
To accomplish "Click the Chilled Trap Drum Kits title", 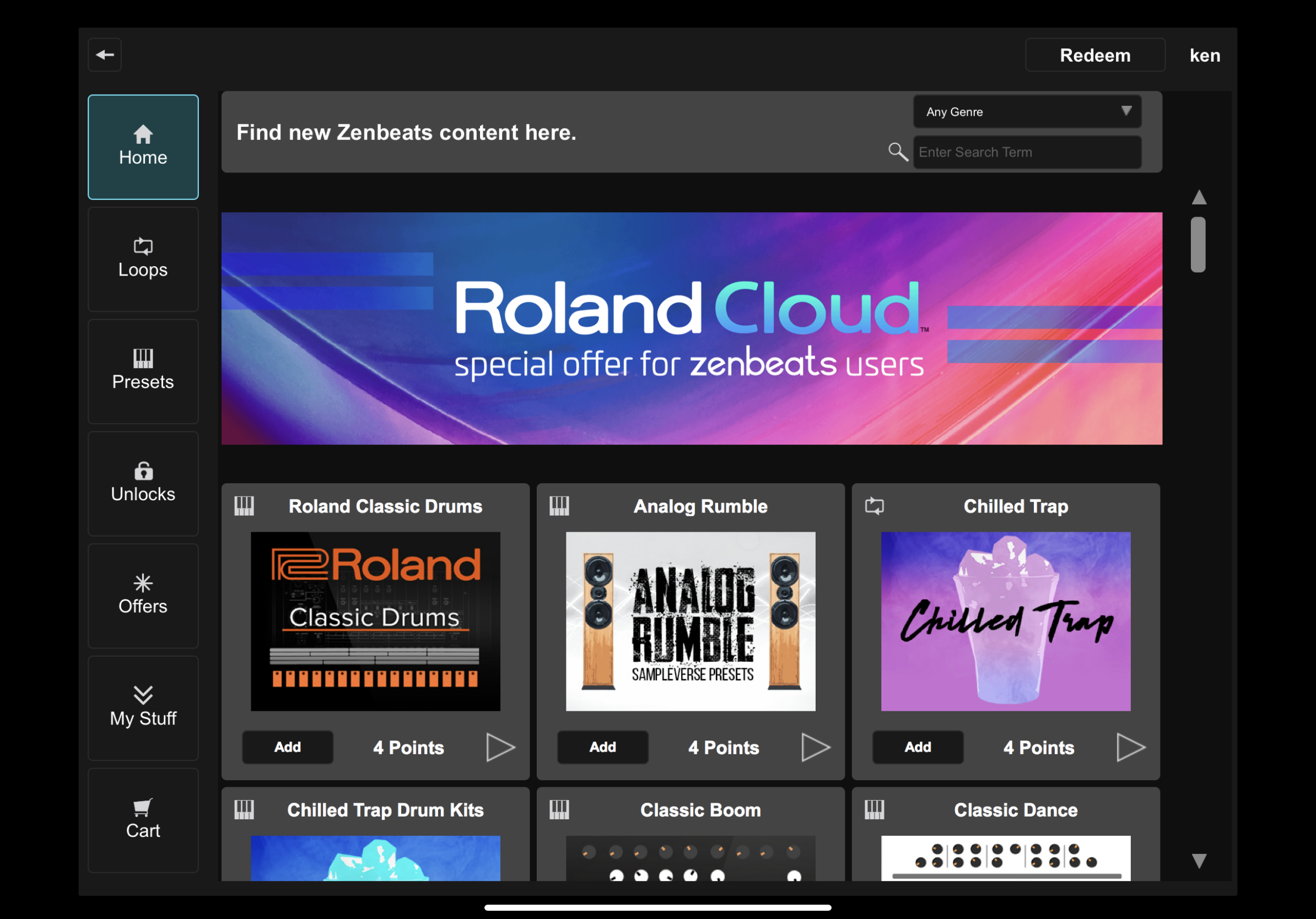I will click(386, 810).
